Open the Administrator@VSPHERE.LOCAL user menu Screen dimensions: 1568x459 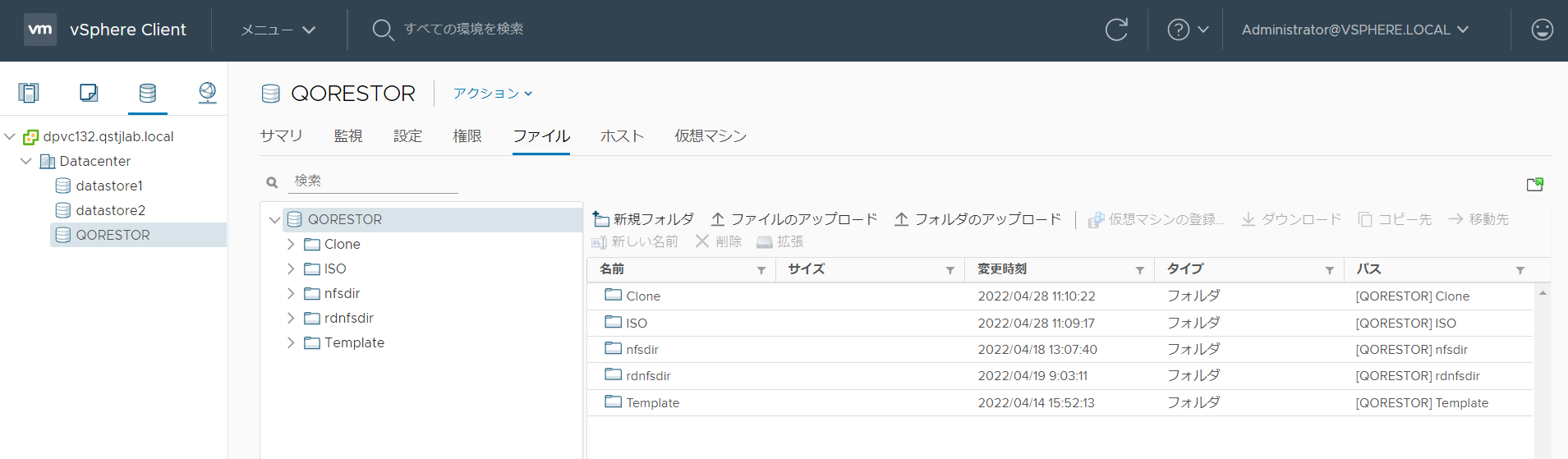pos(1355,30)
